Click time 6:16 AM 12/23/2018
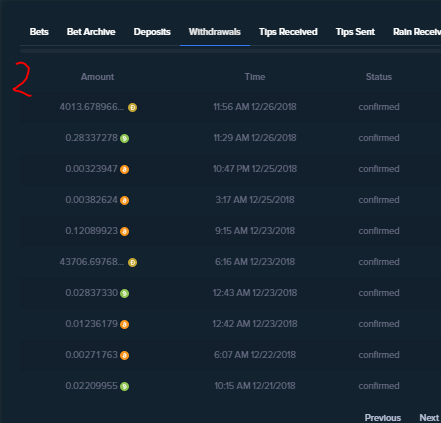Viewport: 441px width, 423px height. click(x=255, y=262)
